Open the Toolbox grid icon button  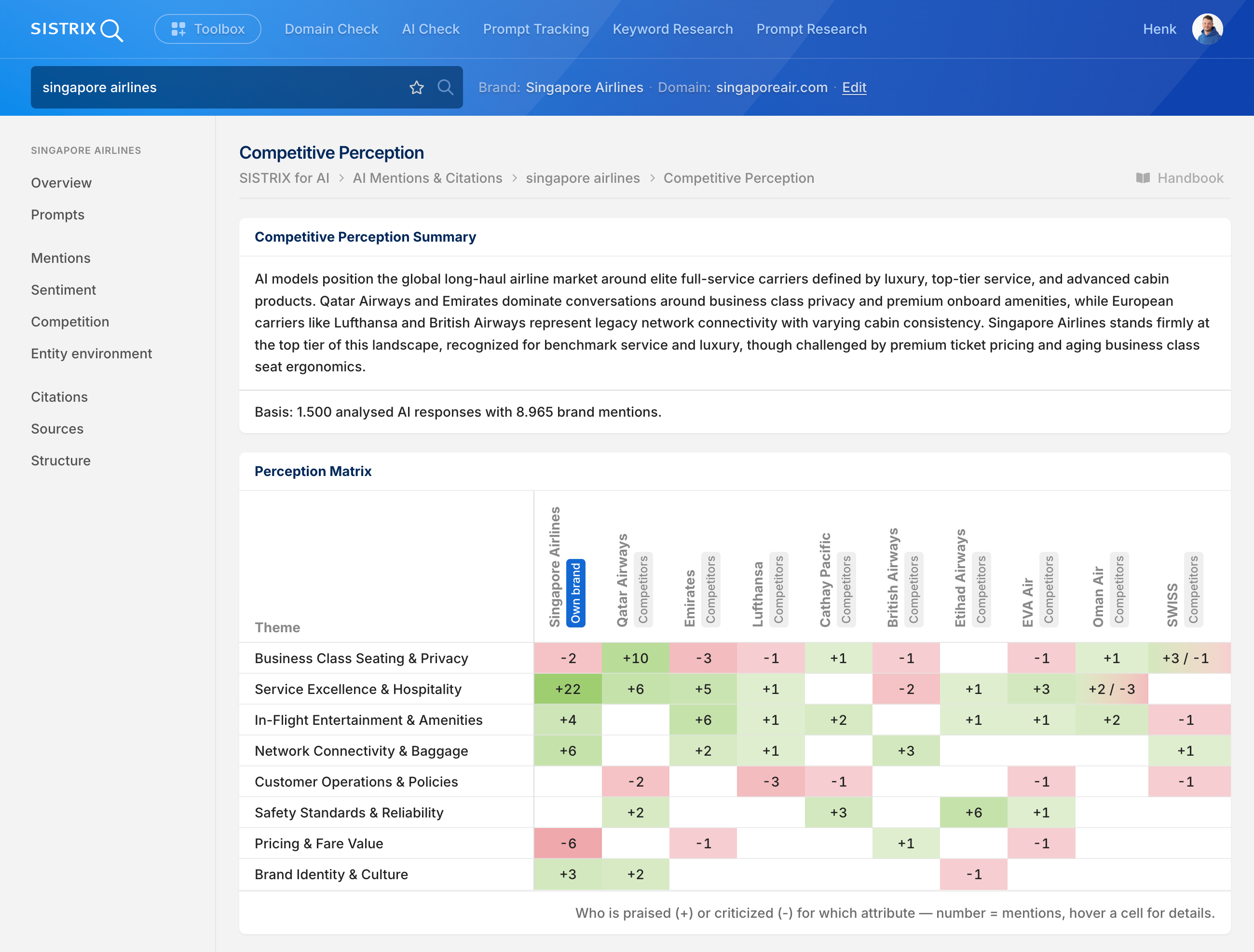[x=178, y=29]
